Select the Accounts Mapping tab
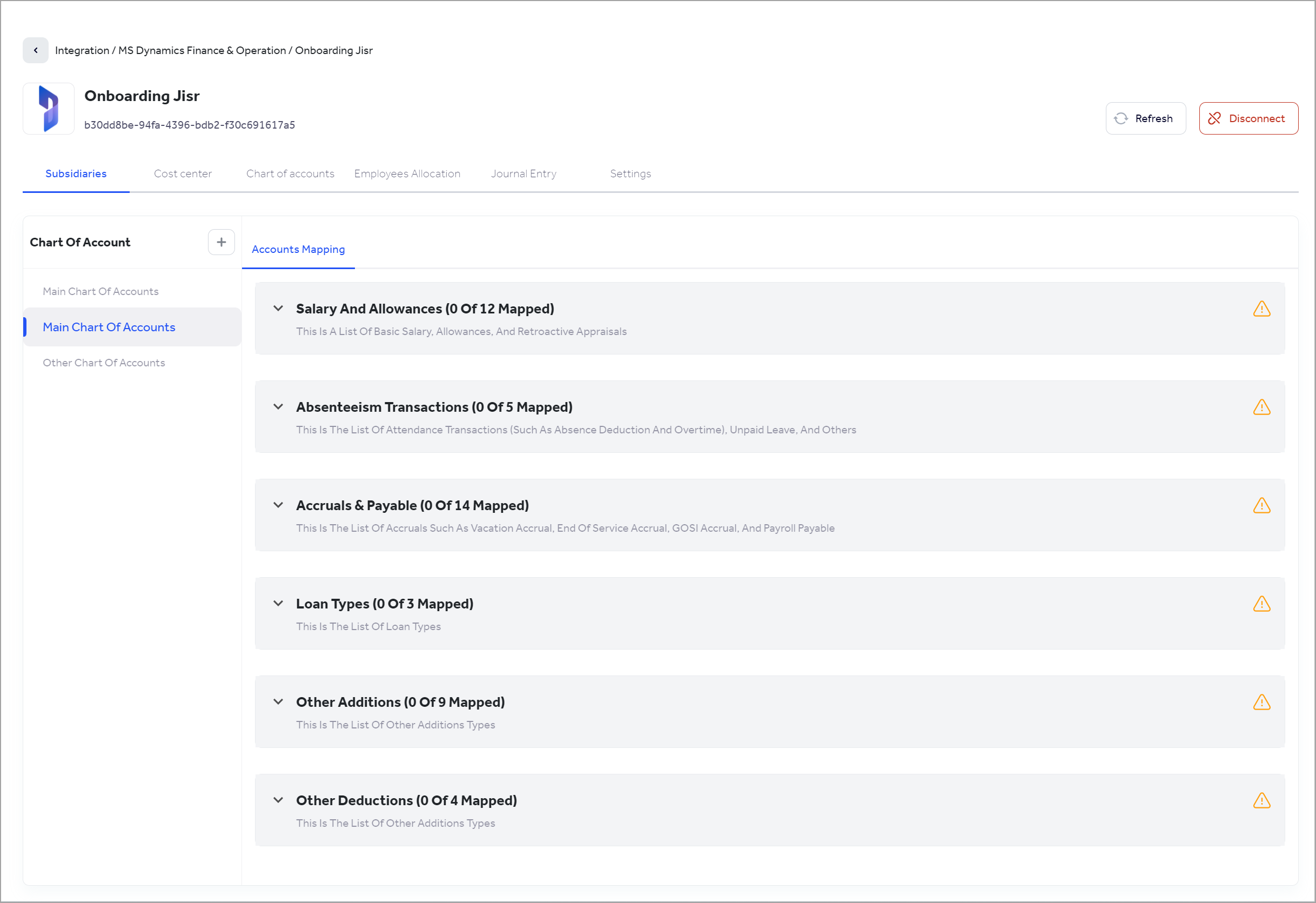The width and height of the screenshot is (1316, 903). click(x=298, y=249)
